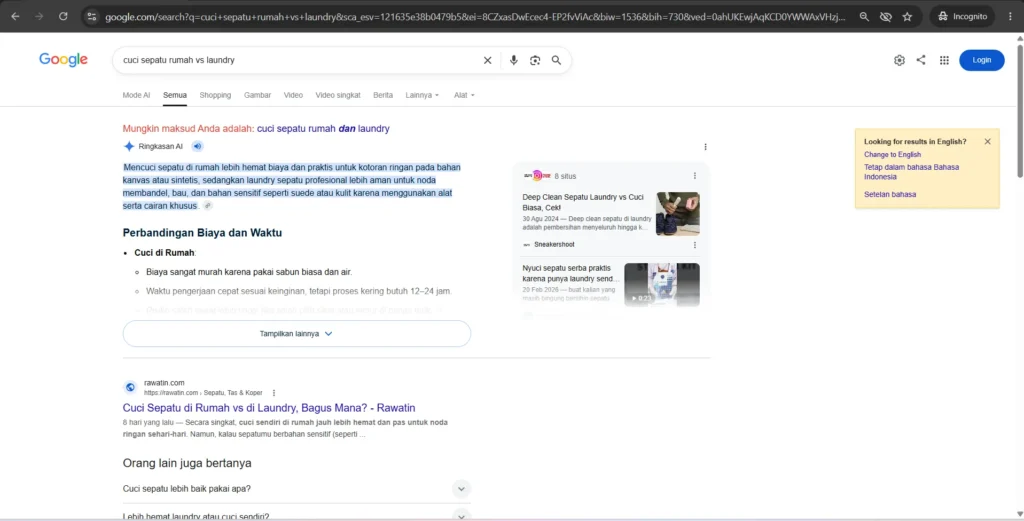Click the browser address bar URL

pyautogui.click(x=475, y=16)
